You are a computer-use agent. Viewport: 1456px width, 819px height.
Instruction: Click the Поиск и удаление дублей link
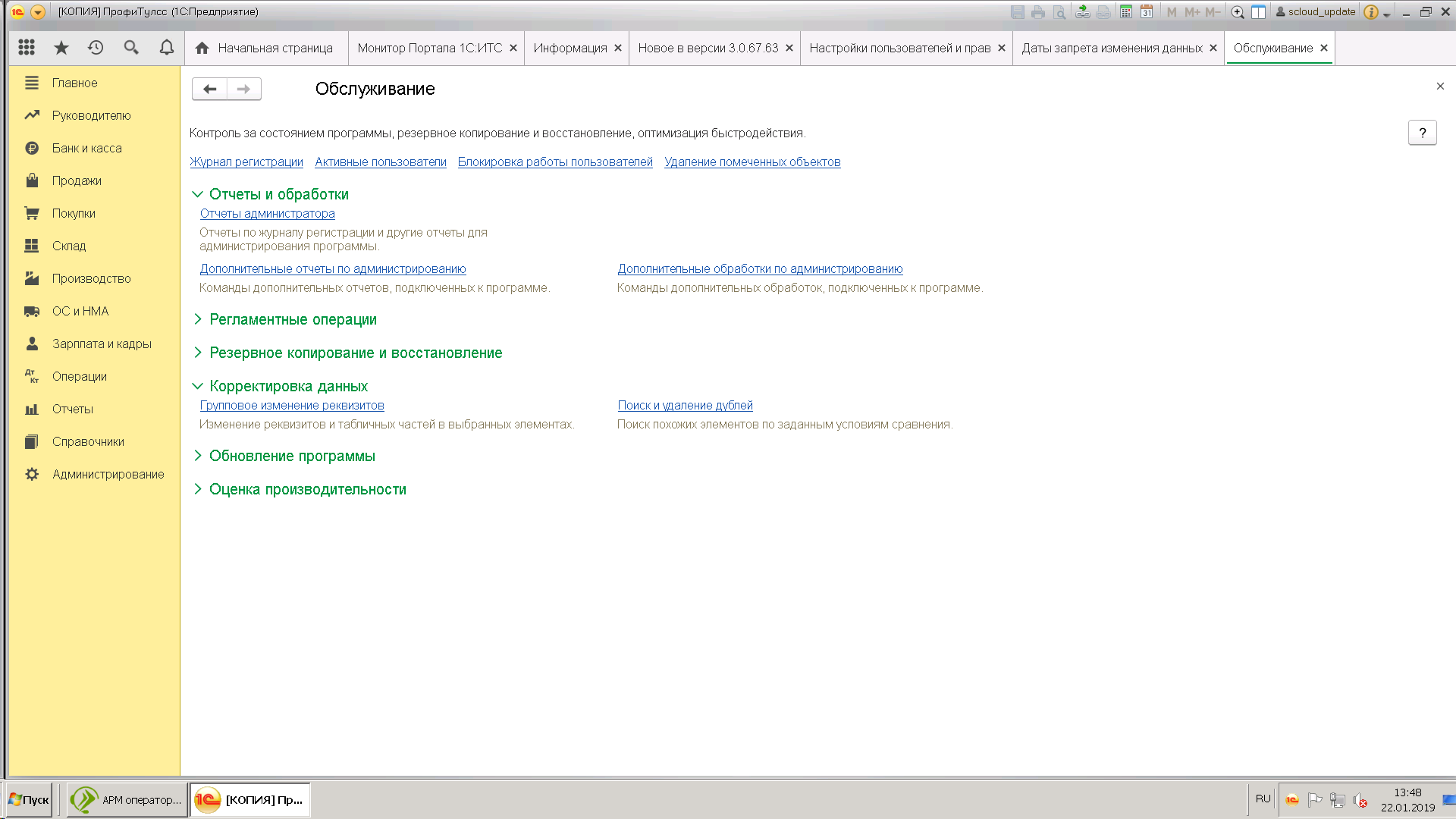(x=685, y=406)
